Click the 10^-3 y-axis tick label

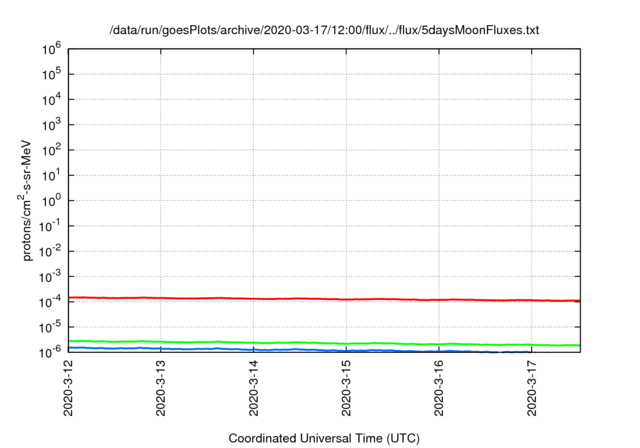(x=50, y=277)
